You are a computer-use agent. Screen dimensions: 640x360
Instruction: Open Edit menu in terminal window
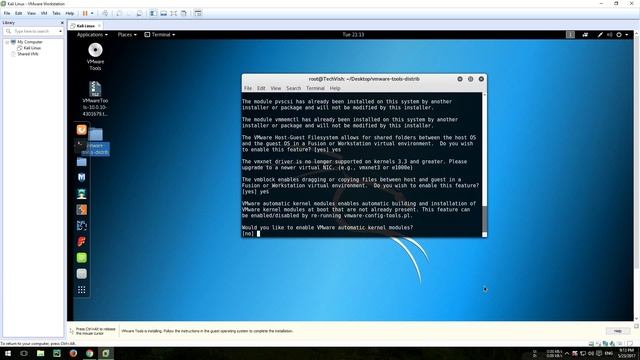[x=261, y=88]
